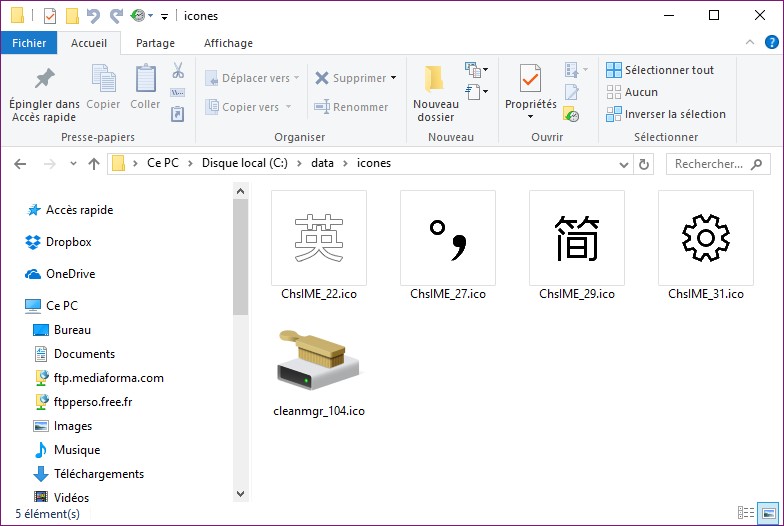This screenshot has height=526, width=784.
Task: Expand the Ce PC tree node
Action: [x=13, y=306]
